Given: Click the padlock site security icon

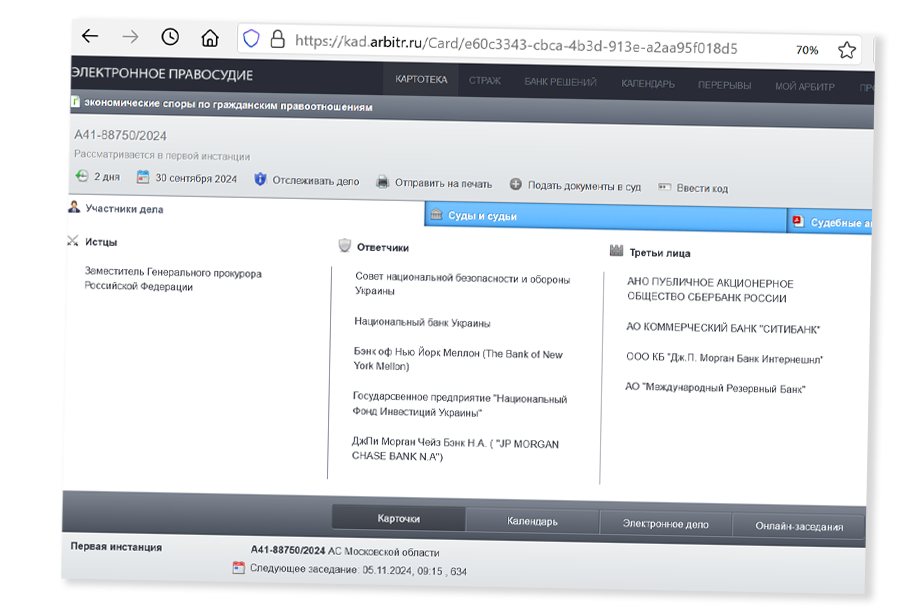Looking at the screenshot, I should click(x=278, y=39).
